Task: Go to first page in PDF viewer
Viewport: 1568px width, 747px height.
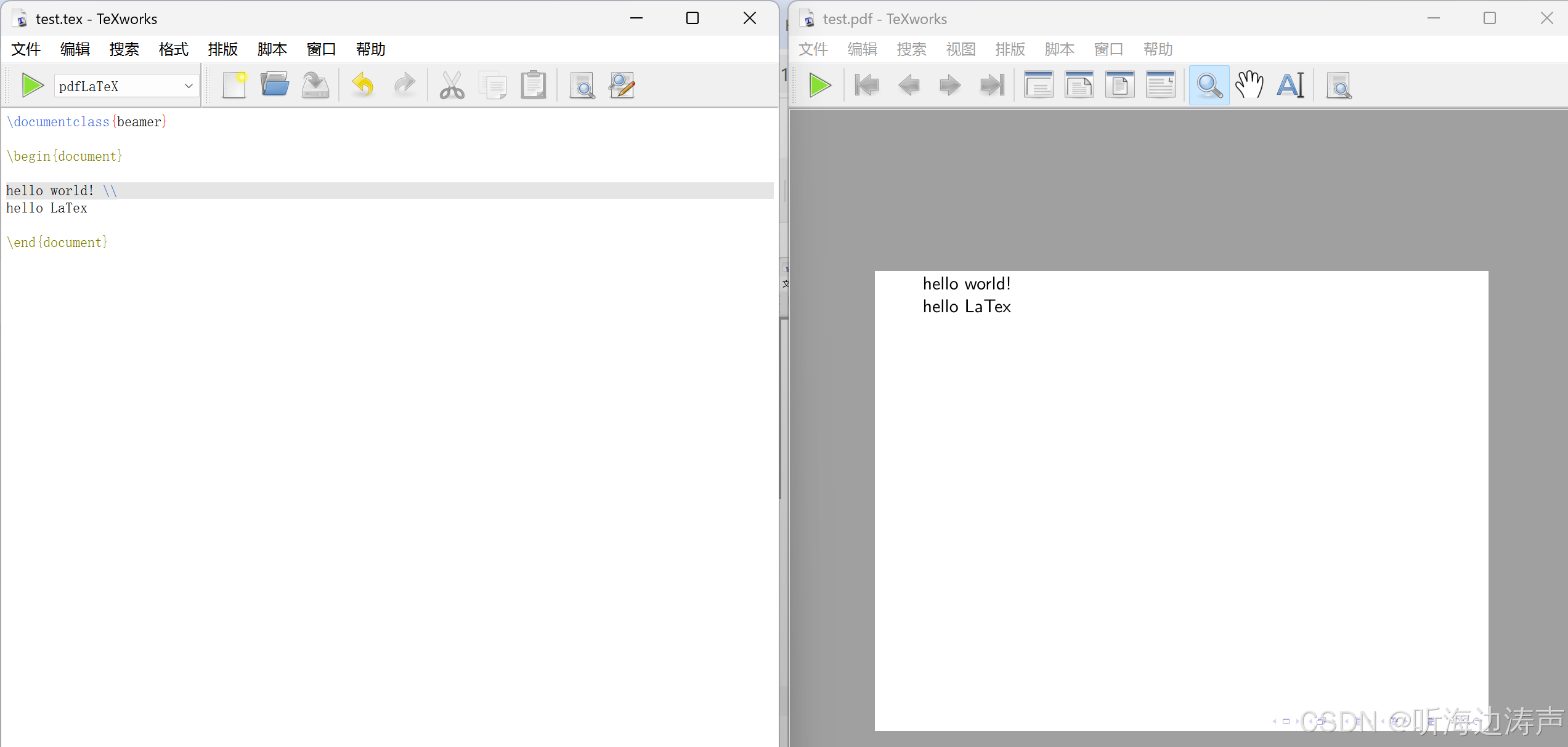Action: (x=867, y=86)
